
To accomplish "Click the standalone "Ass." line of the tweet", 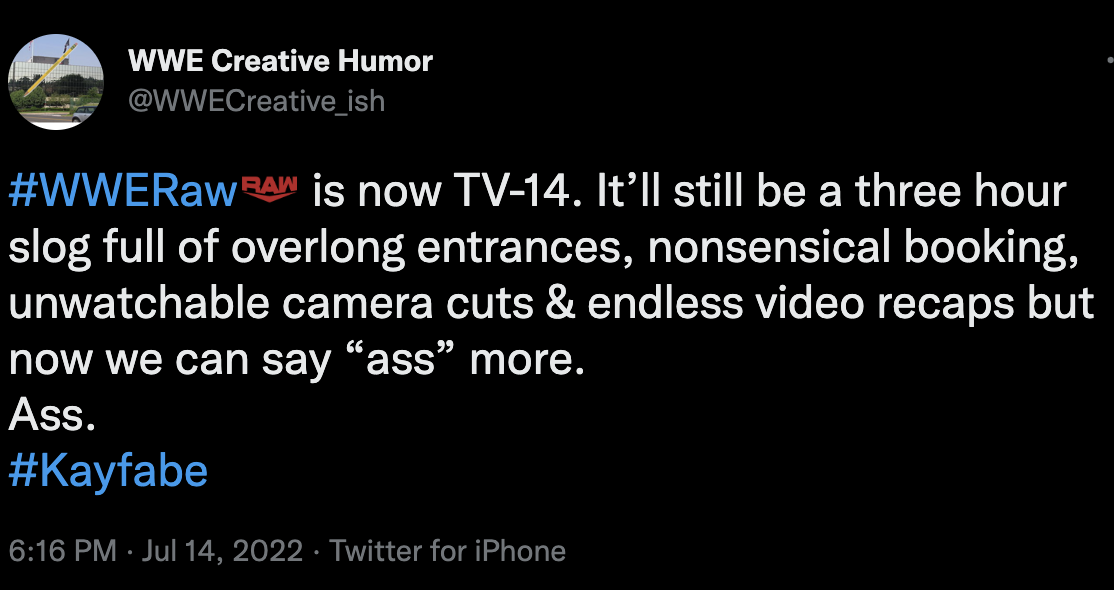I will (52, 415).
